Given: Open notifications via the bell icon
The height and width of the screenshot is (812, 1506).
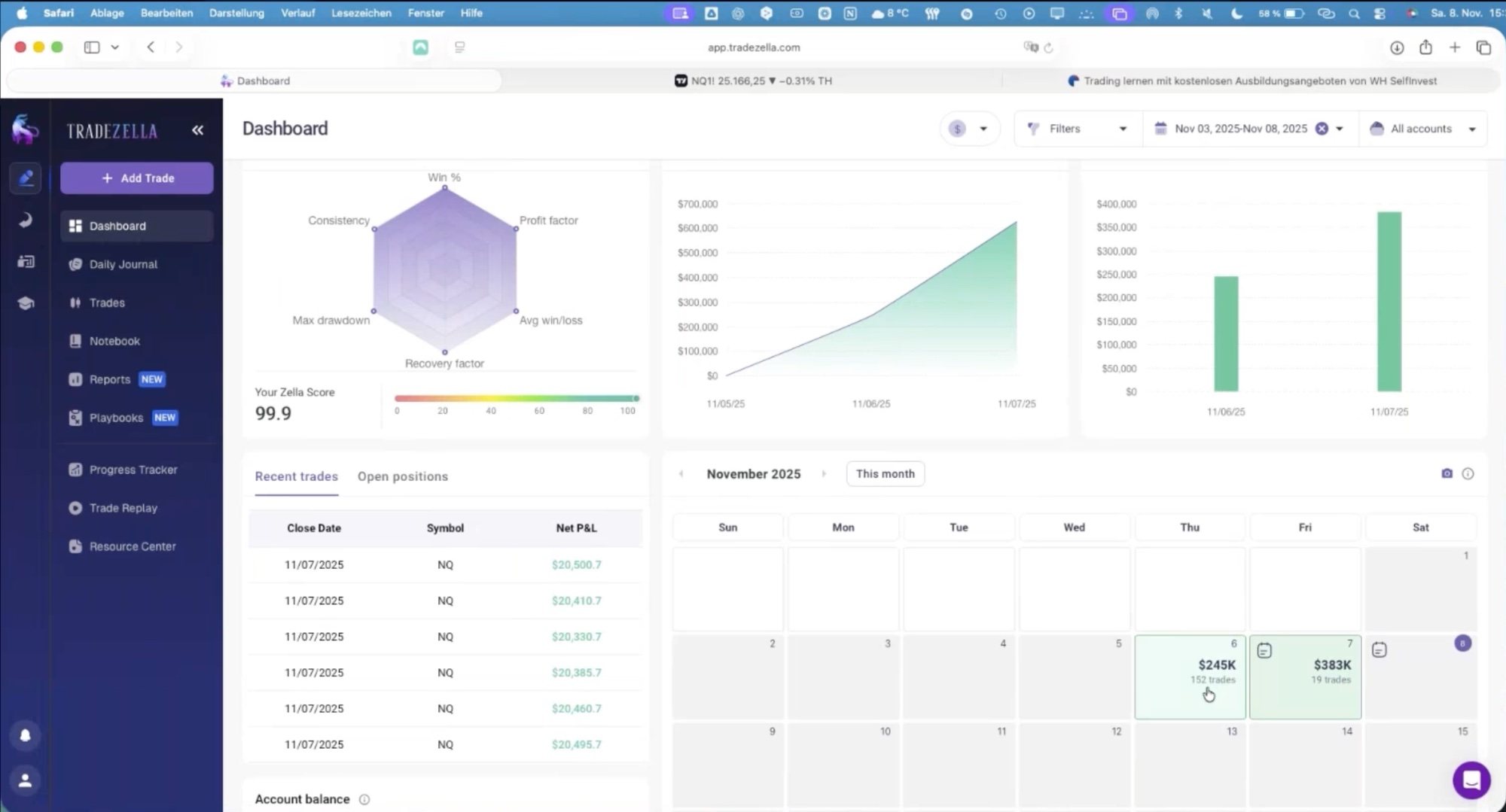Looking at the screenshot, I should 25,736.
